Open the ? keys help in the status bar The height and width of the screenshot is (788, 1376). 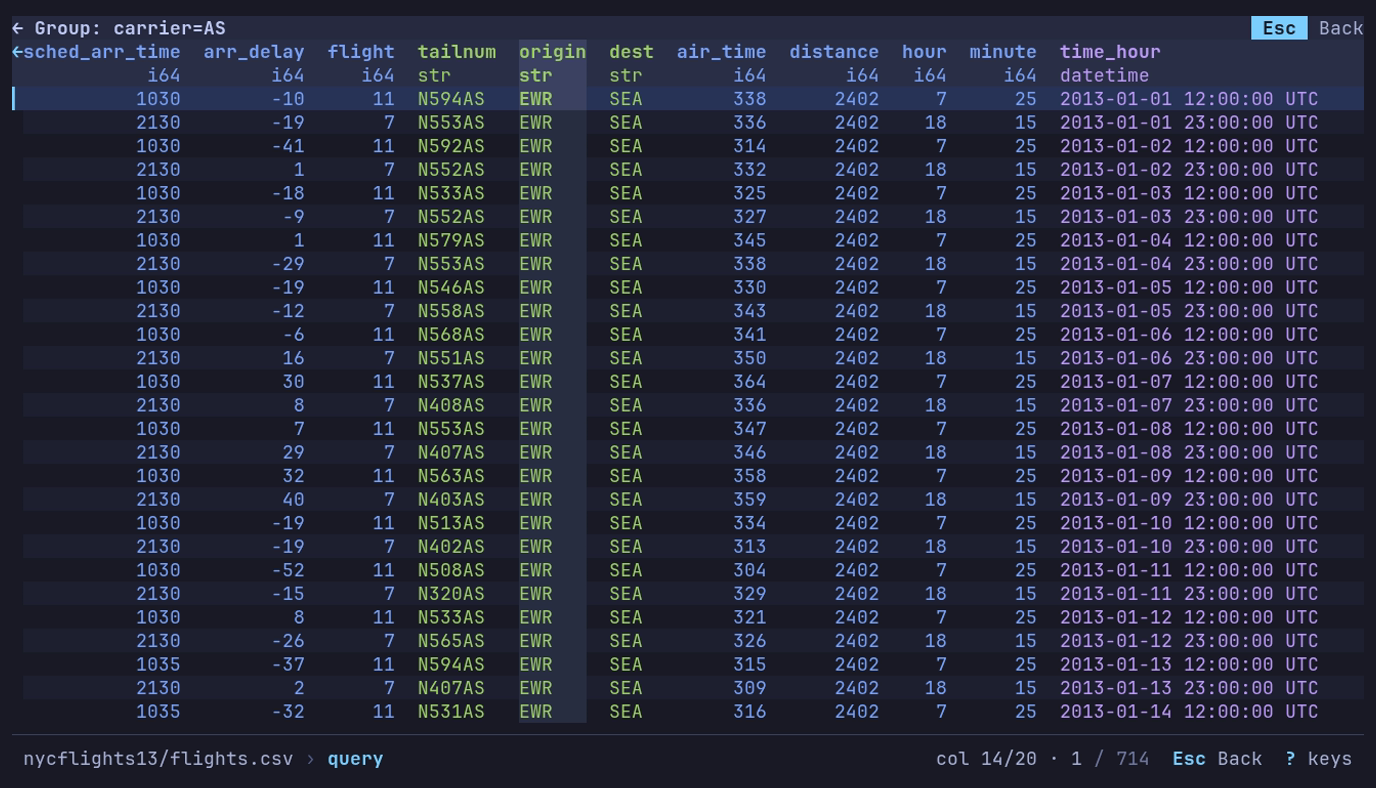[x=1318, y=759]
